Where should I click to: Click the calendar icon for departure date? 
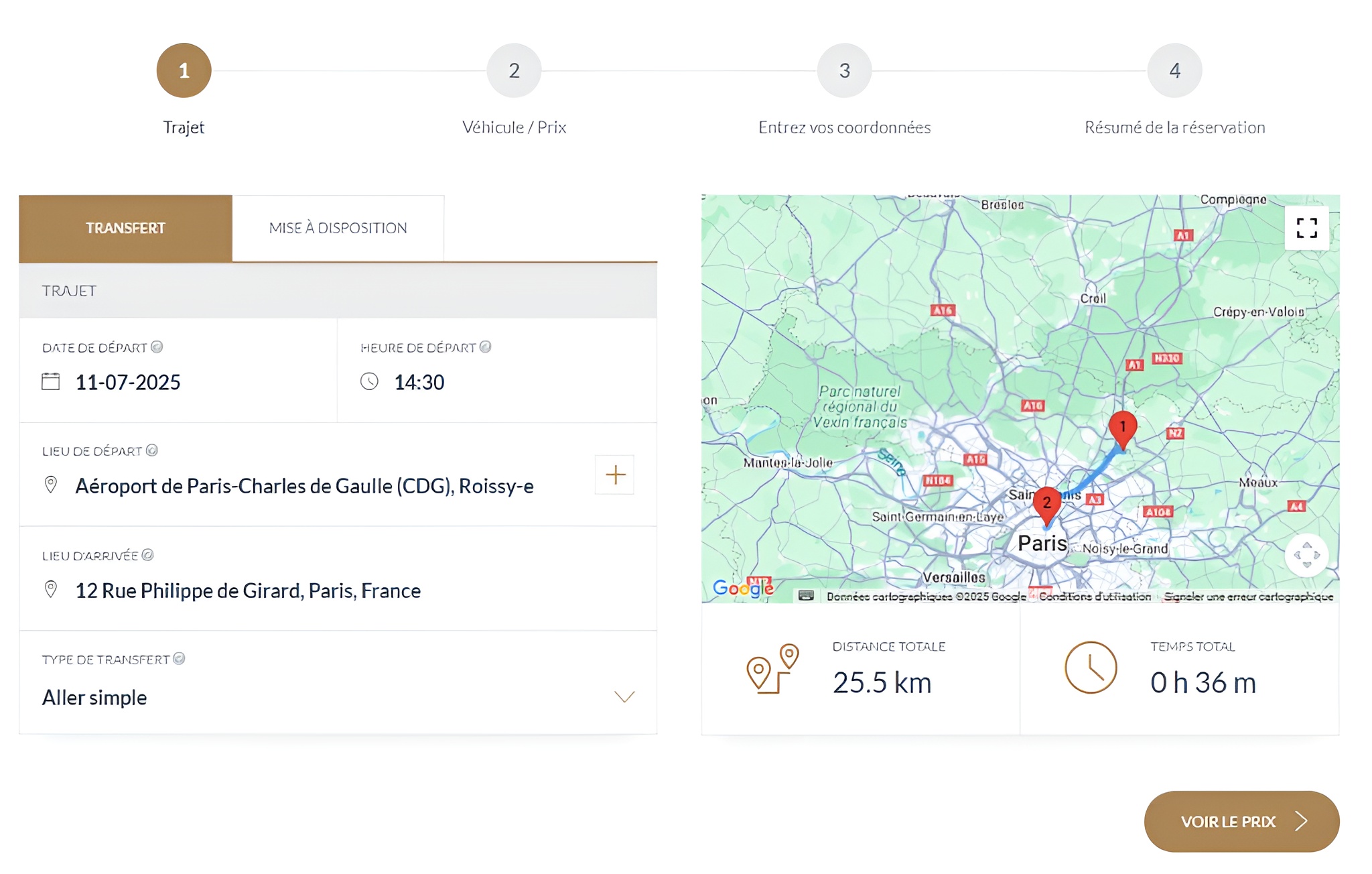(x=51, y=381)
